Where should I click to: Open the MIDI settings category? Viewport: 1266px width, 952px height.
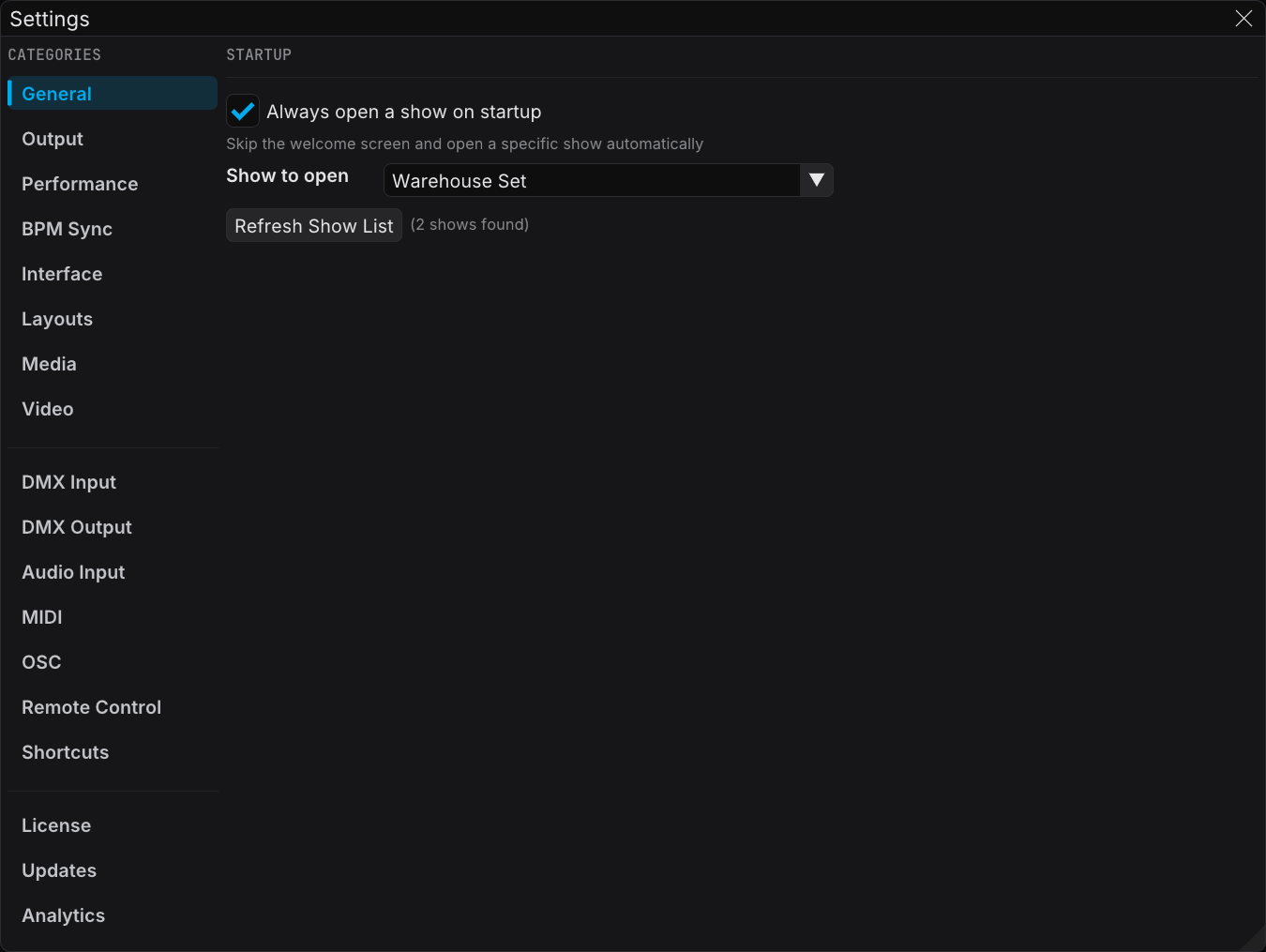[x=113, y=617]
